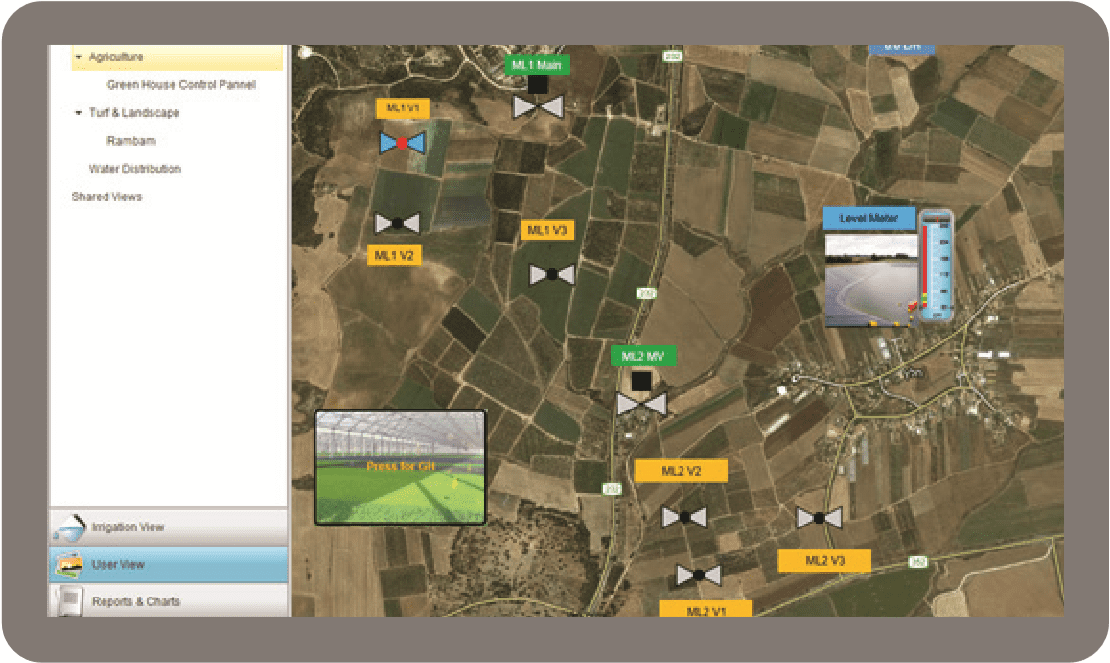This screenshot has width=1110, height=663.
Task: Click the Reports & Charts icon
Action: tap(69, 601)
